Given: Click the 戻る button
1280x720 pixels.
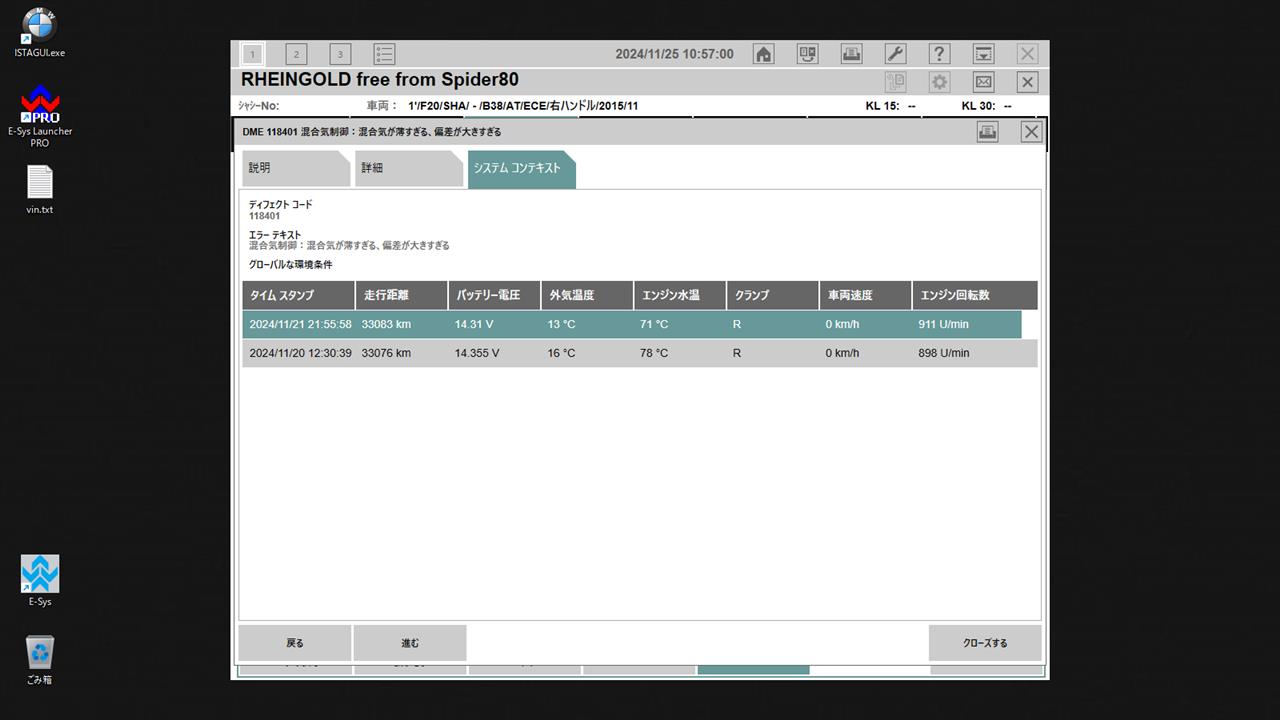Looking at the screenshot, I should point(295,643).
